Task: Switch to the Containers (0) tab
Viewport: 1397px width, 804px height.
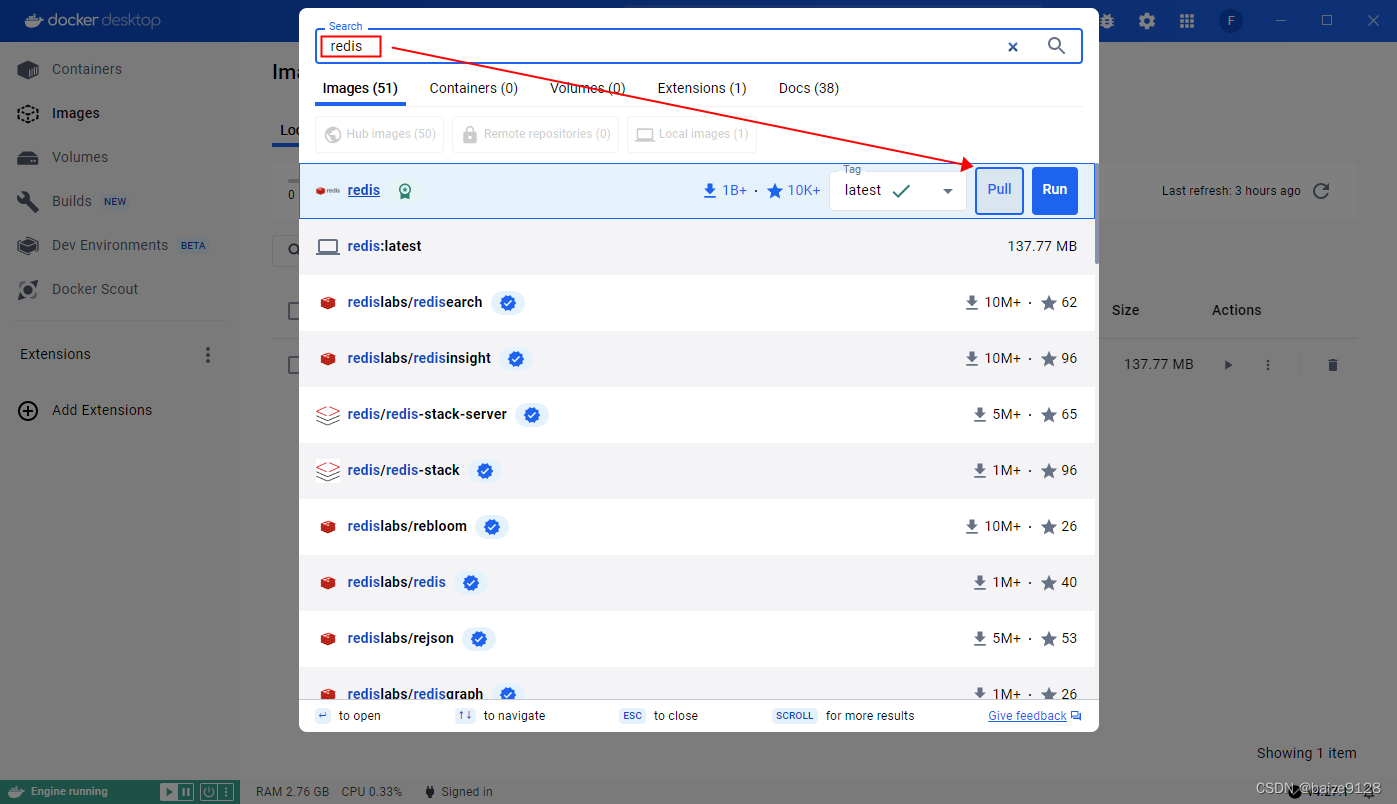Action: click(x=474, y=88)
